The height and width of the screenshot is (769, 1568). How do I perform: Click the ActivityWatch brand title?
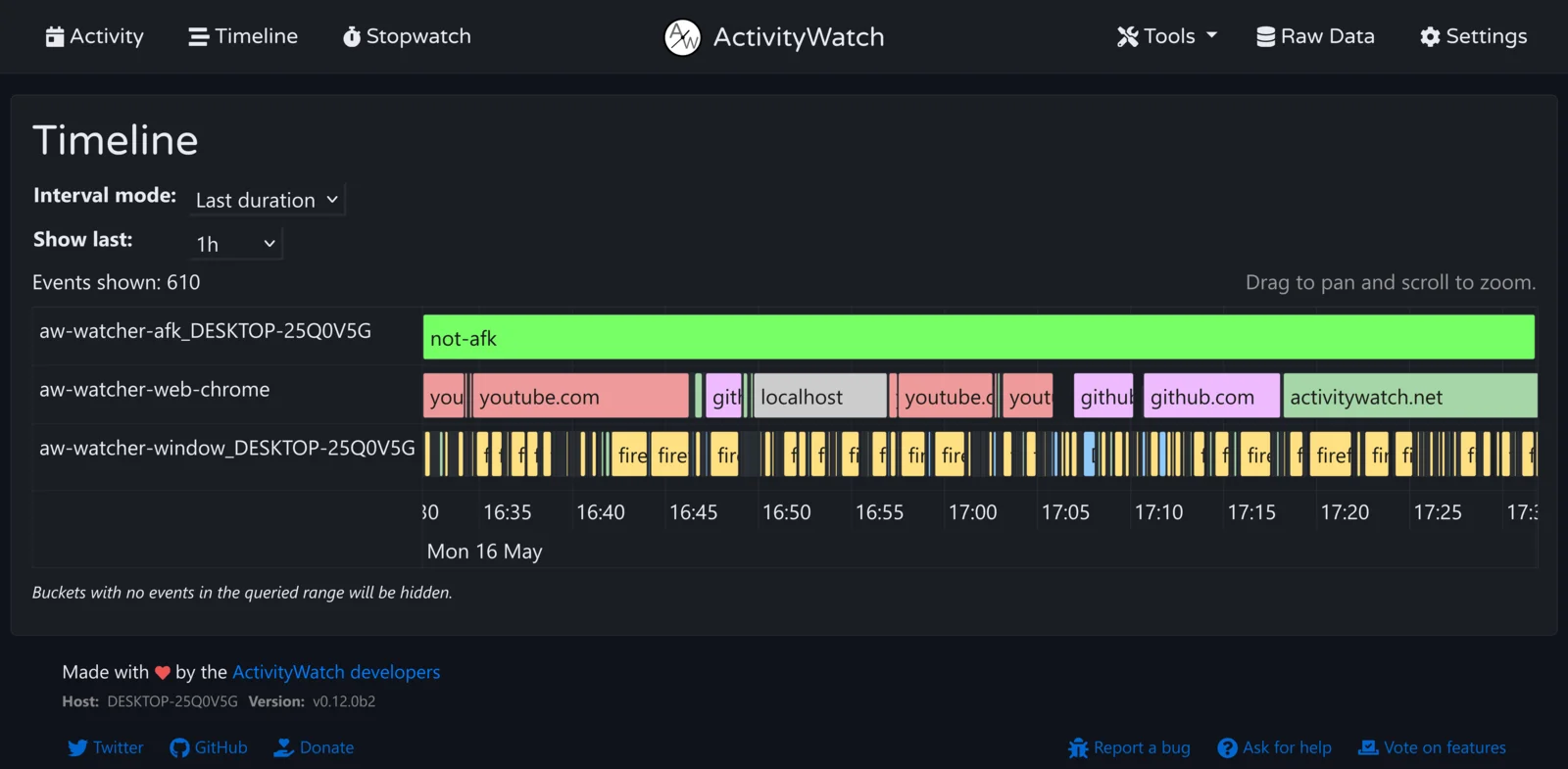pos(799,37)
